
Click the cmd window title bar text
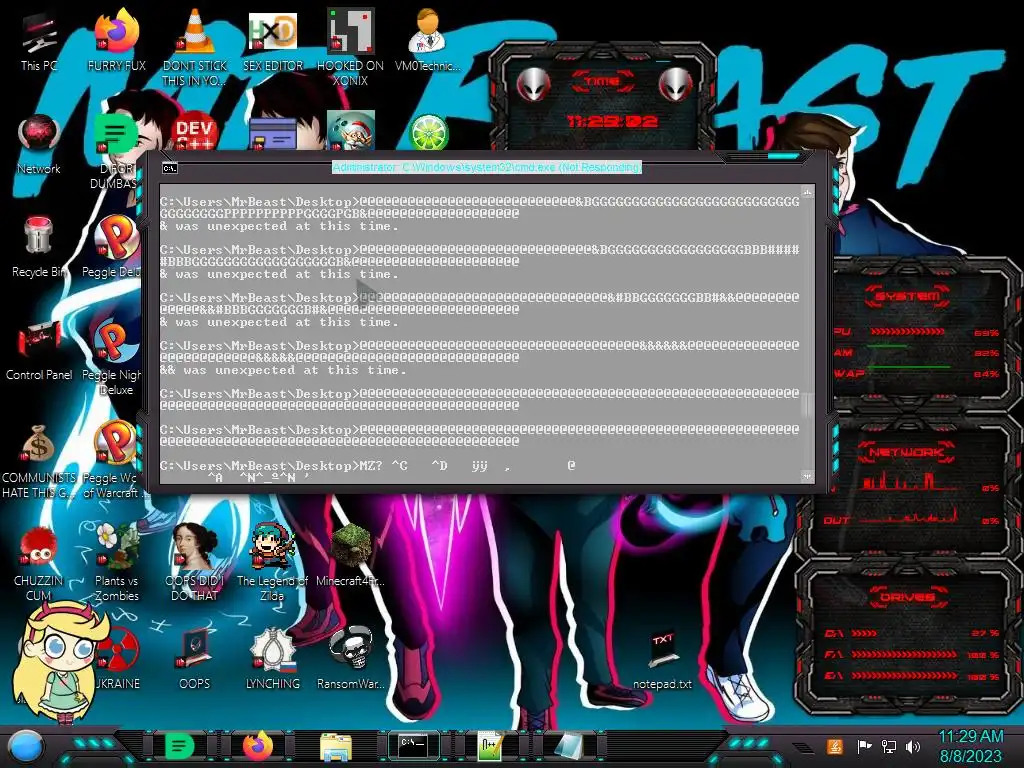click(x=487, y=167)
